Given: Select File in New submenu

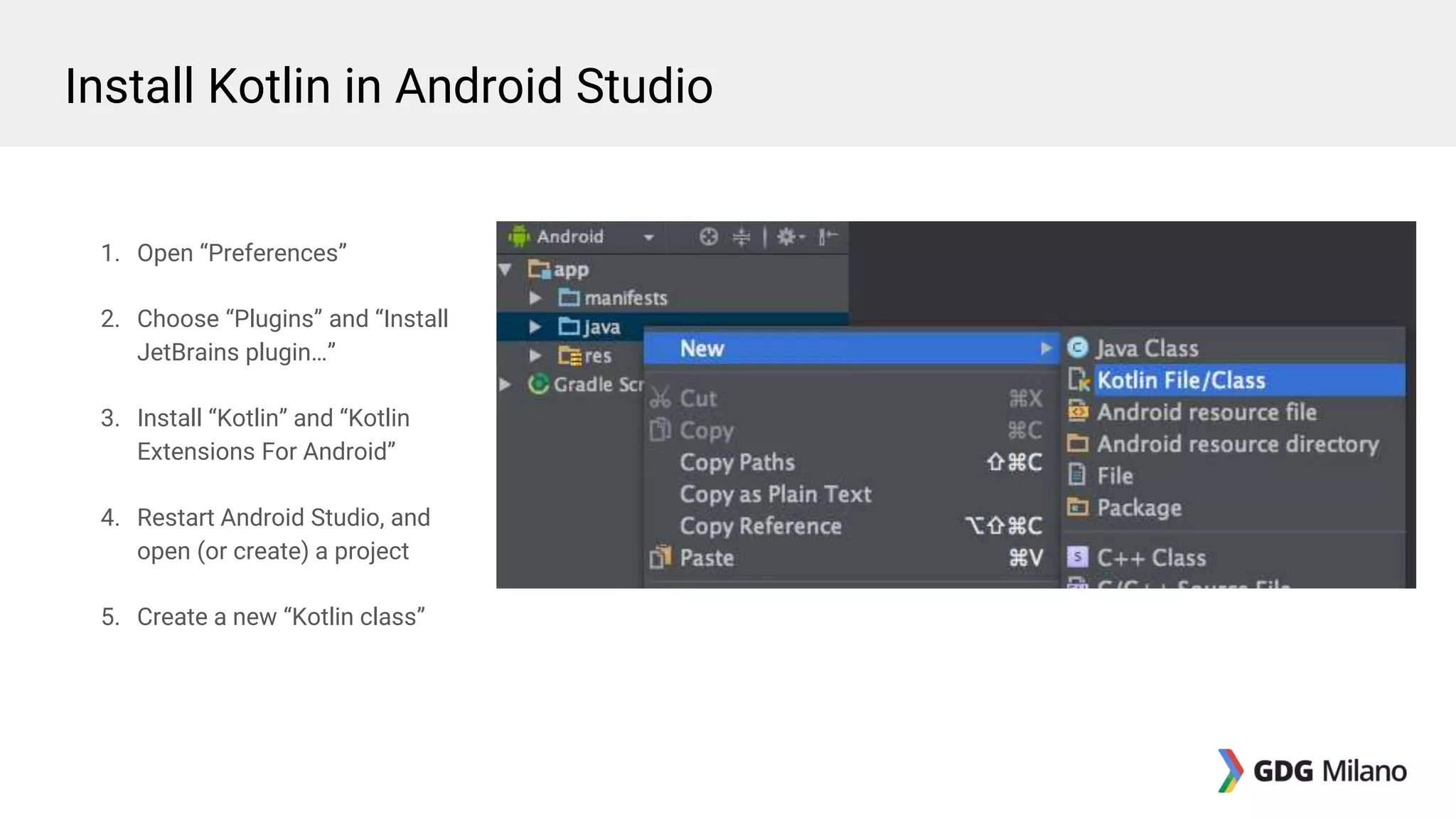Looking at the screenshot, I should (x=1233, y=476).
